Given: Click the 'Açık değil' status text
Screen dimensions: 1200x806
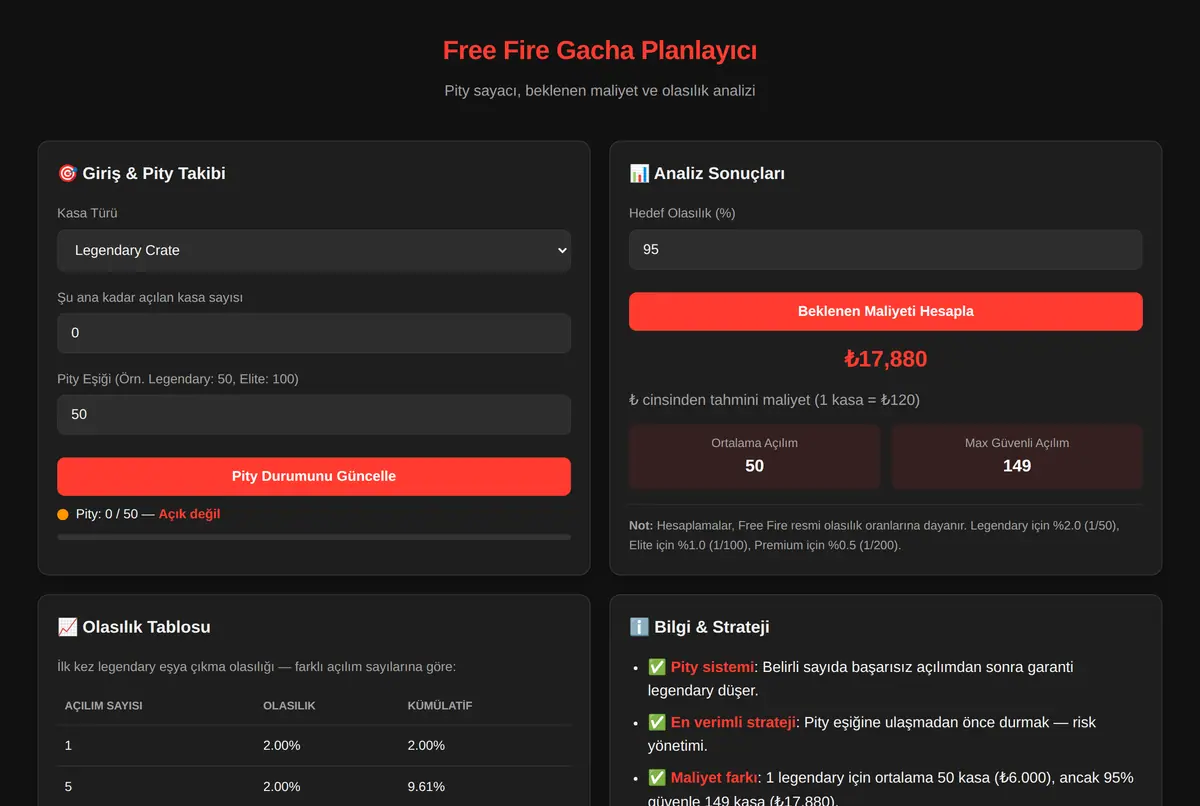Looking at the screenshot, I should [x=189, y=514].
